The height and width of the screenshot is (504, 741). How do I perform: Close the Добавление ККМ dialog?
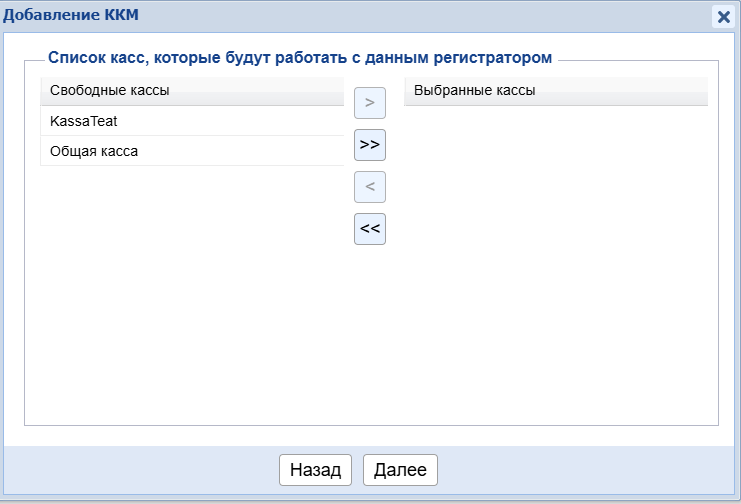pos(723,16)
